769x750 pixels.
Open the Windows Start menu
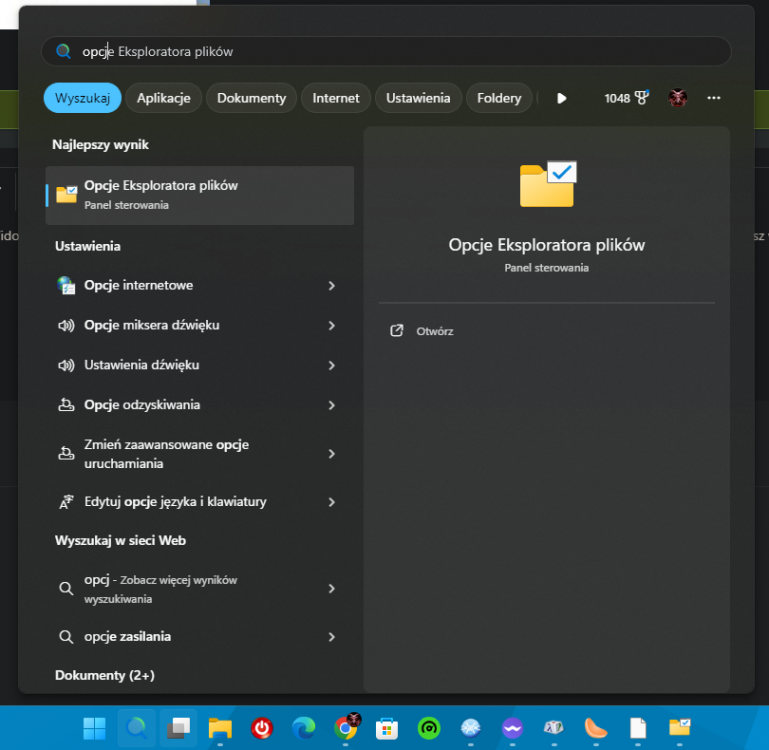(95, 727)
